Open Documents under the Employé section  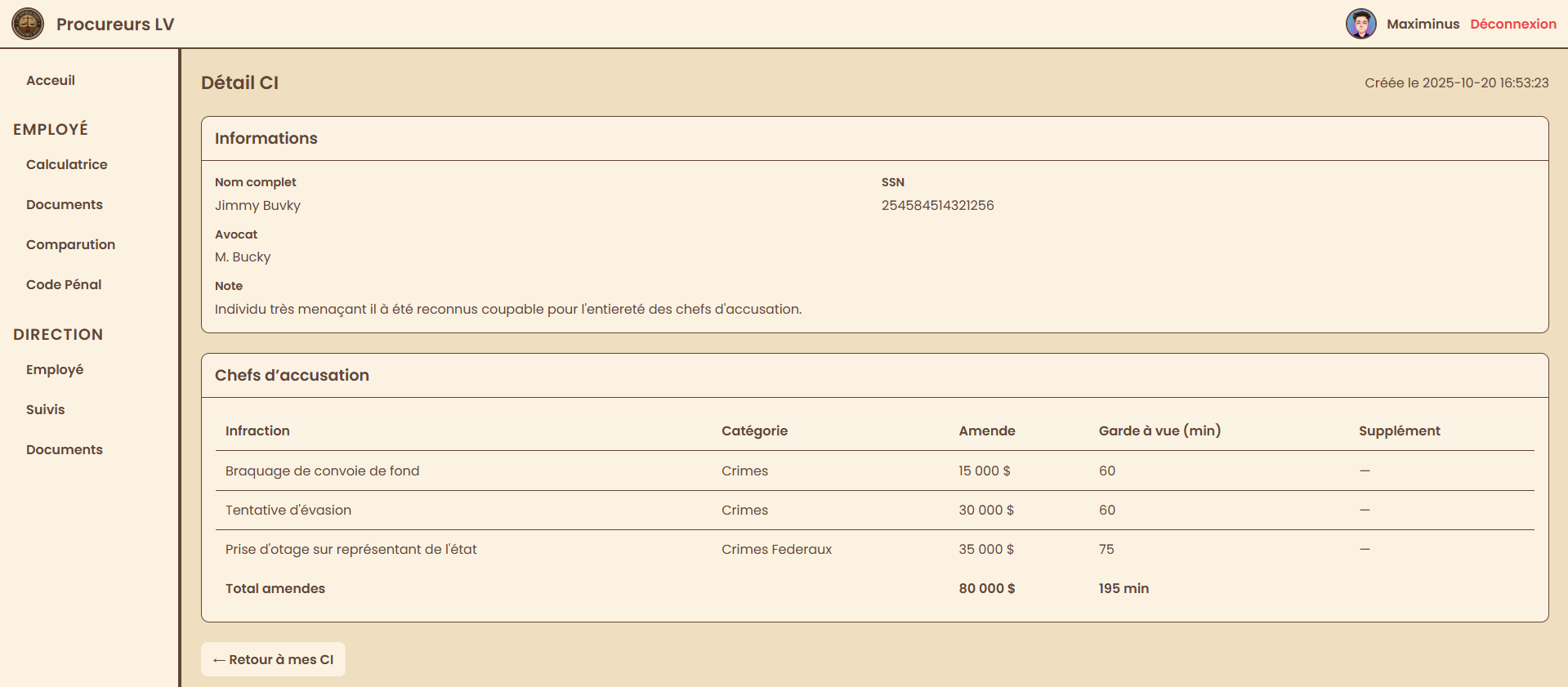point(65,204)
